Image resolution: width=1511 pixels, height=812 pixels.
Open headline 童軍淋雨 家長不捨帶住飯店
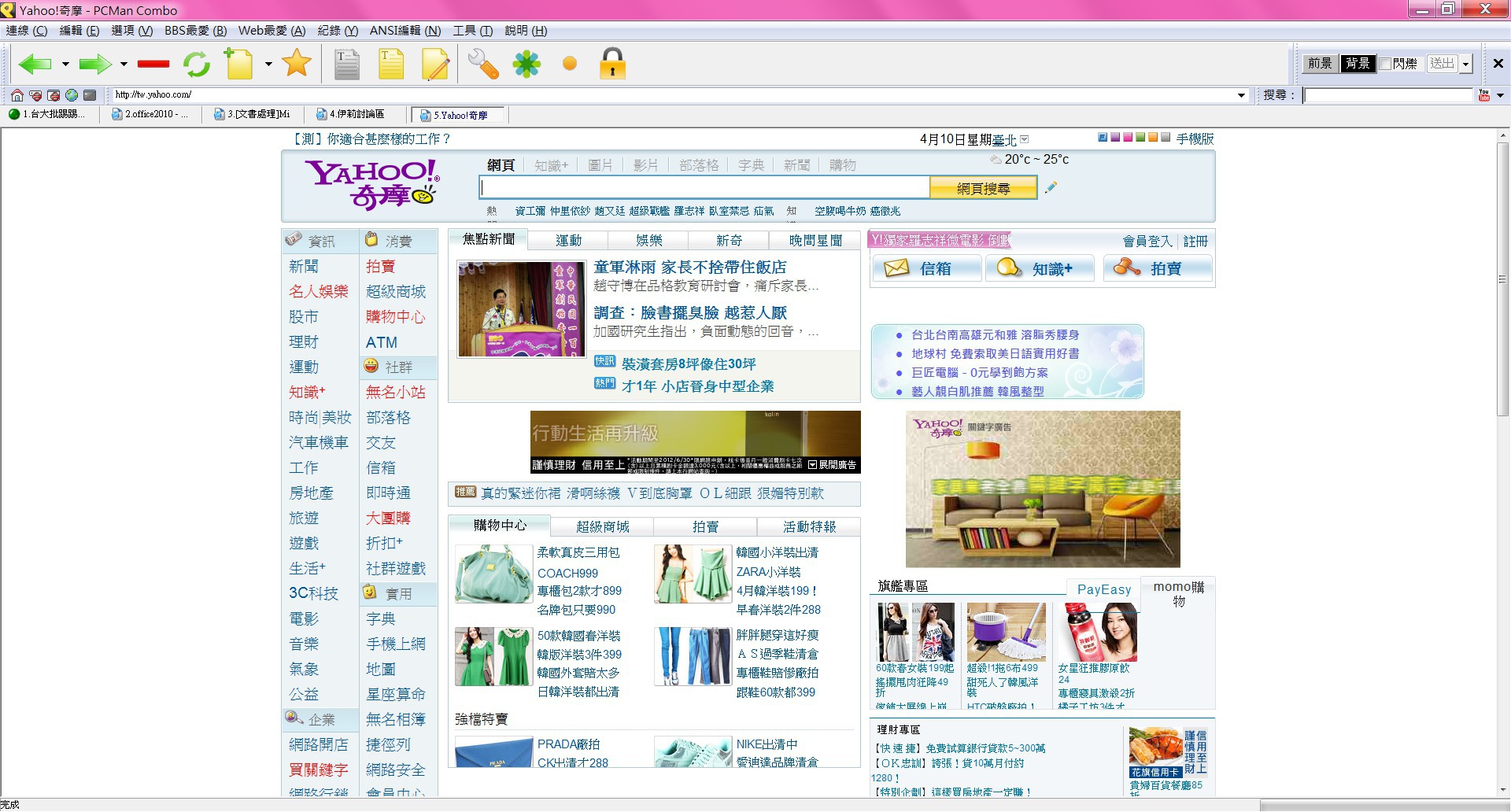689,268
